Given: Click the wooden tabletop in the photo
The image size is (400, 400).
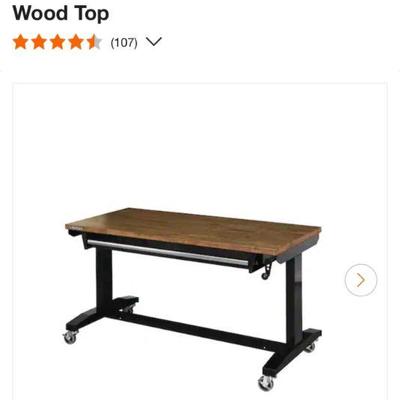Looking at the screenshot, I should click(x=193, y=230).
